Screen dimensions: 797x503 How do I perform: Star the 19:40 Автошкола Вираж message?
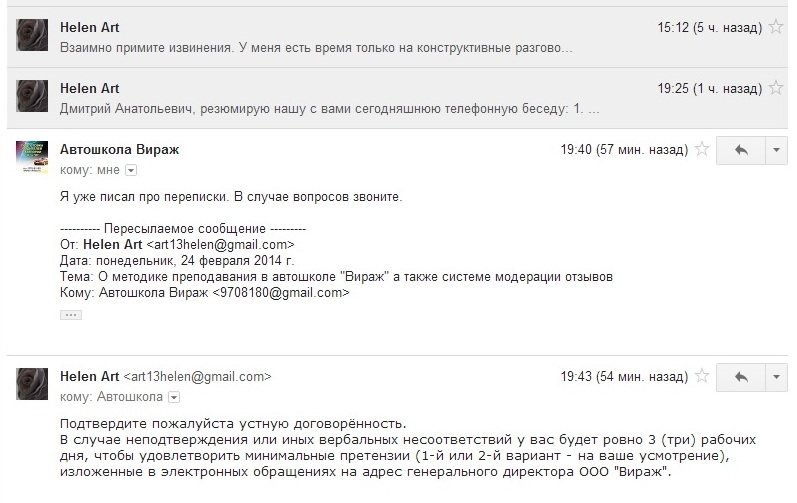pyautogui.click(x=702, y=150)
